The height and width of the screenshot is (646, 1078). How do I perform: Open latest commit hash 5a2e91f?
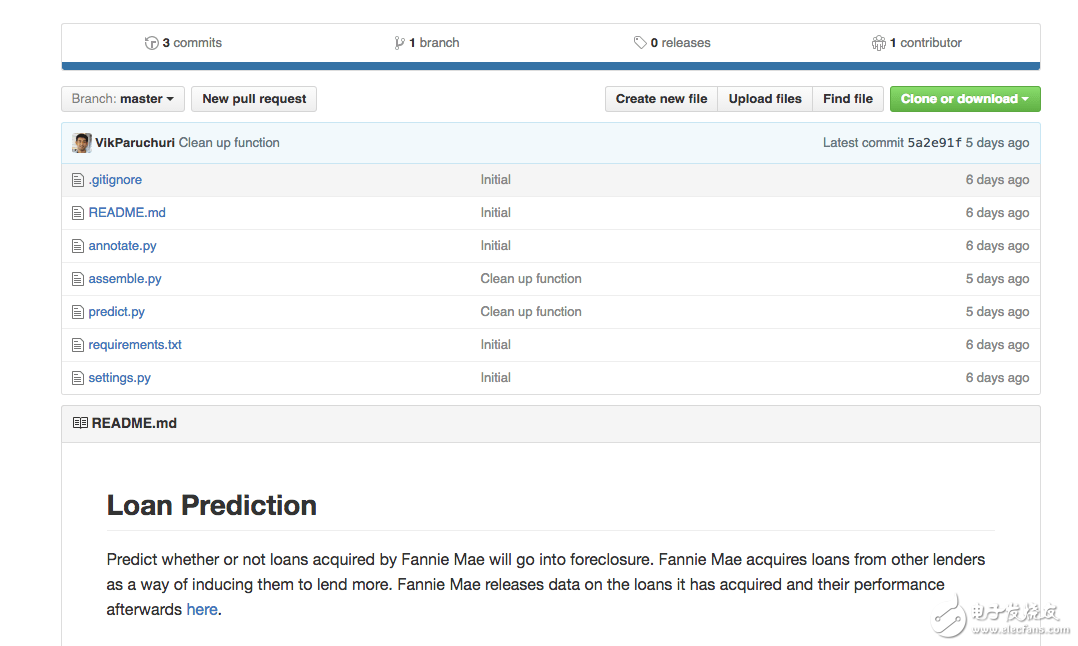[x=934, y=143]
